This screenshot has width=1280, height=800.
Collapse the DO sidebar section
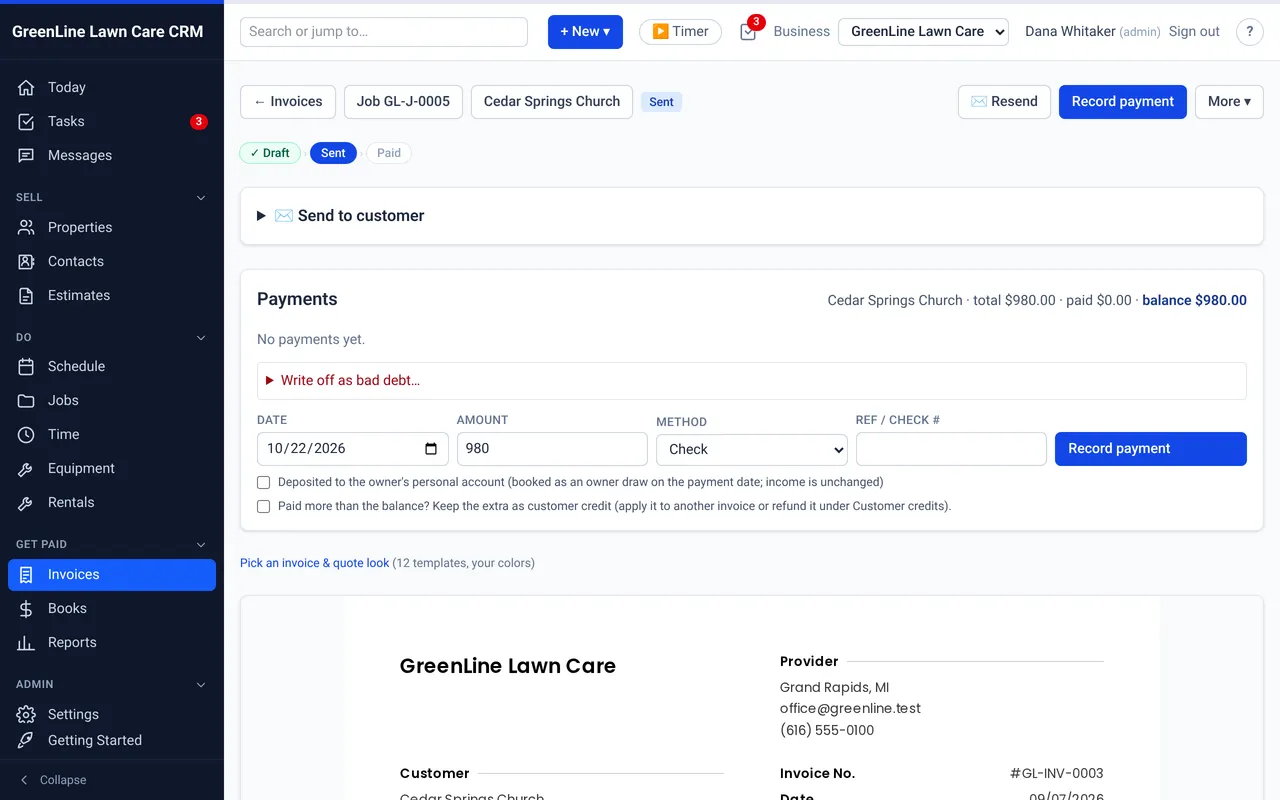click(201, 338)
